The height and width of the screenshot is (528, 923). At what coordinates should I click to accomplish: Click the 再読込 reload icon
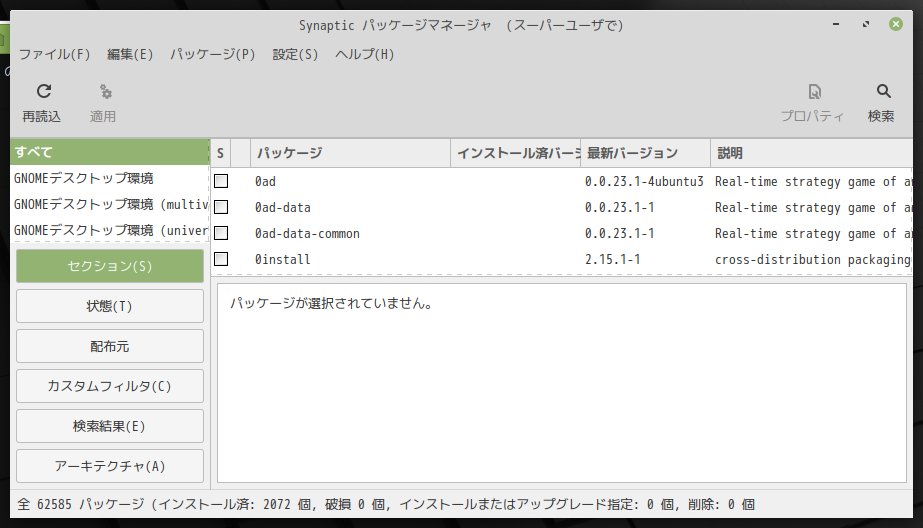(x=44, y=91)
